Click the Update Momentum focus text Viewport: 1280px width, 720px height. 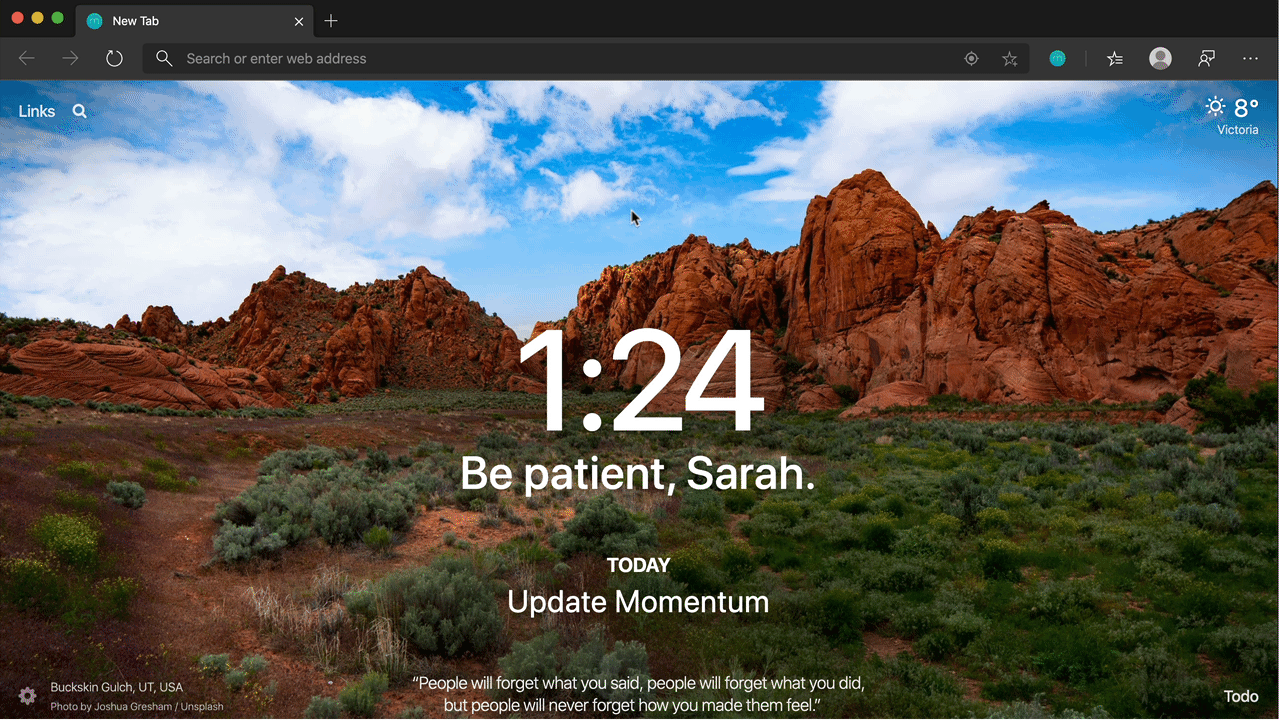[638, 602]
